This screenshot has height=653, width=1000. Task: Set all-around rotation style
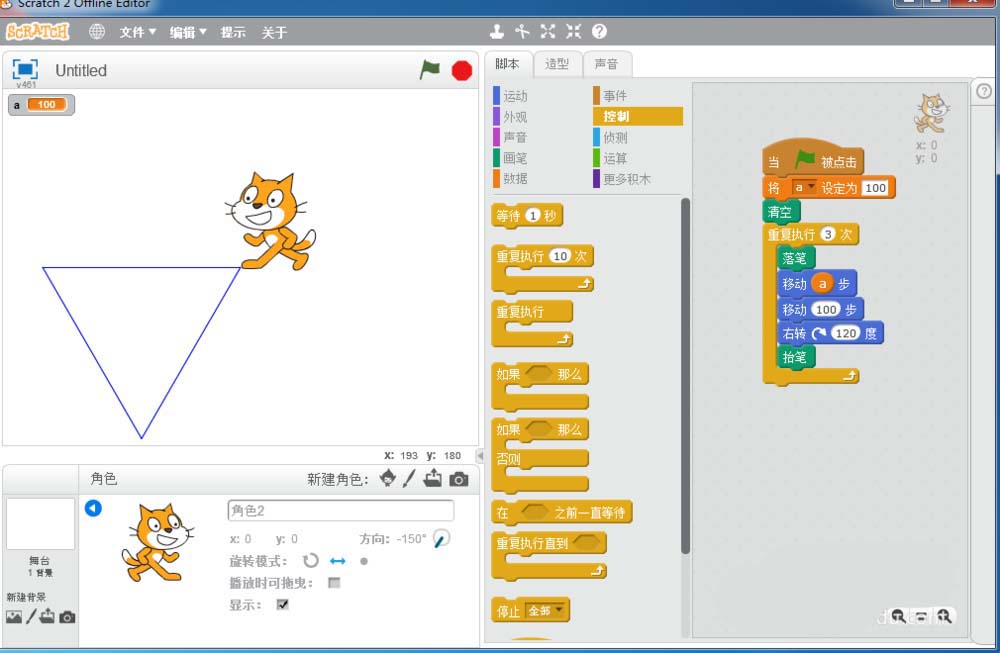point(311,561)
